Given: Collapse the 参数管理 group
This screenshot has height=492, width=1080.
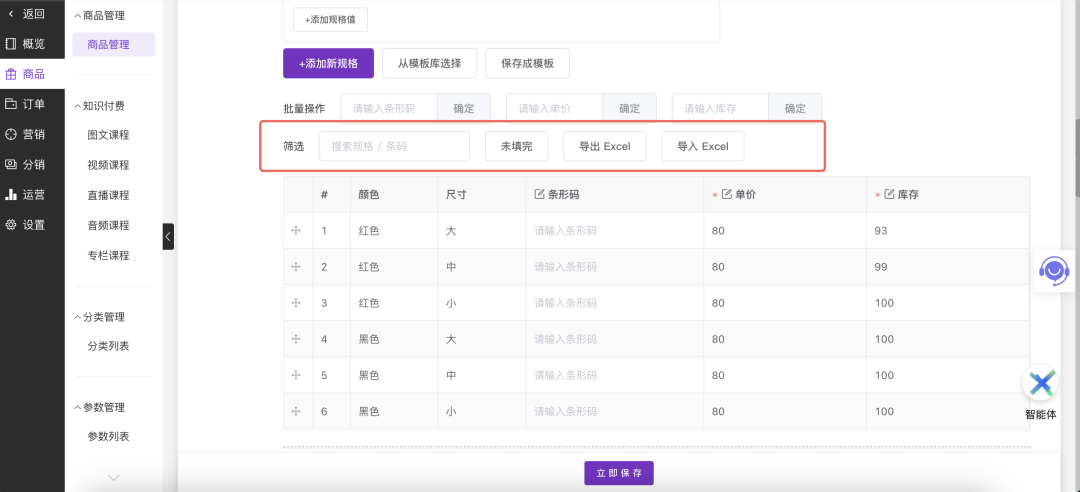Looking at the screenshot, I should (100, 407).
